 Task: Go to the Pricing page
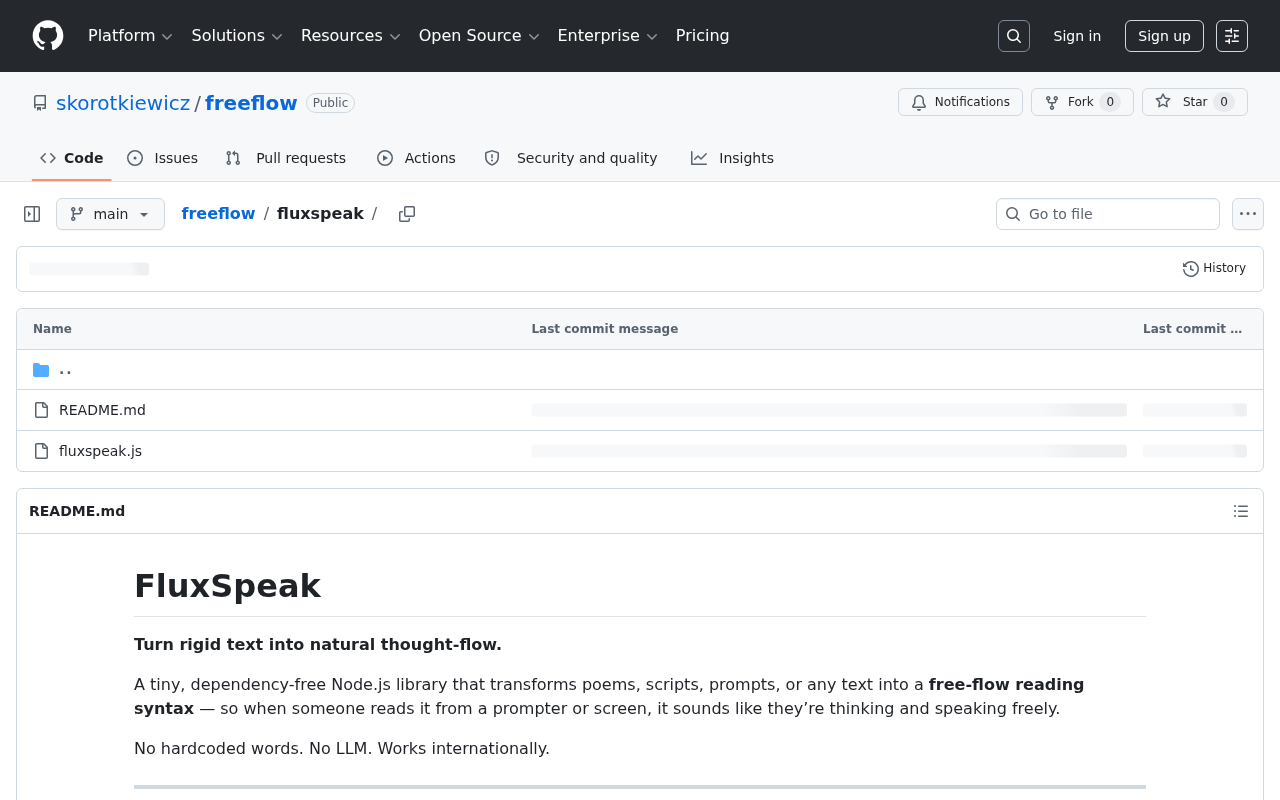[702, 36]
